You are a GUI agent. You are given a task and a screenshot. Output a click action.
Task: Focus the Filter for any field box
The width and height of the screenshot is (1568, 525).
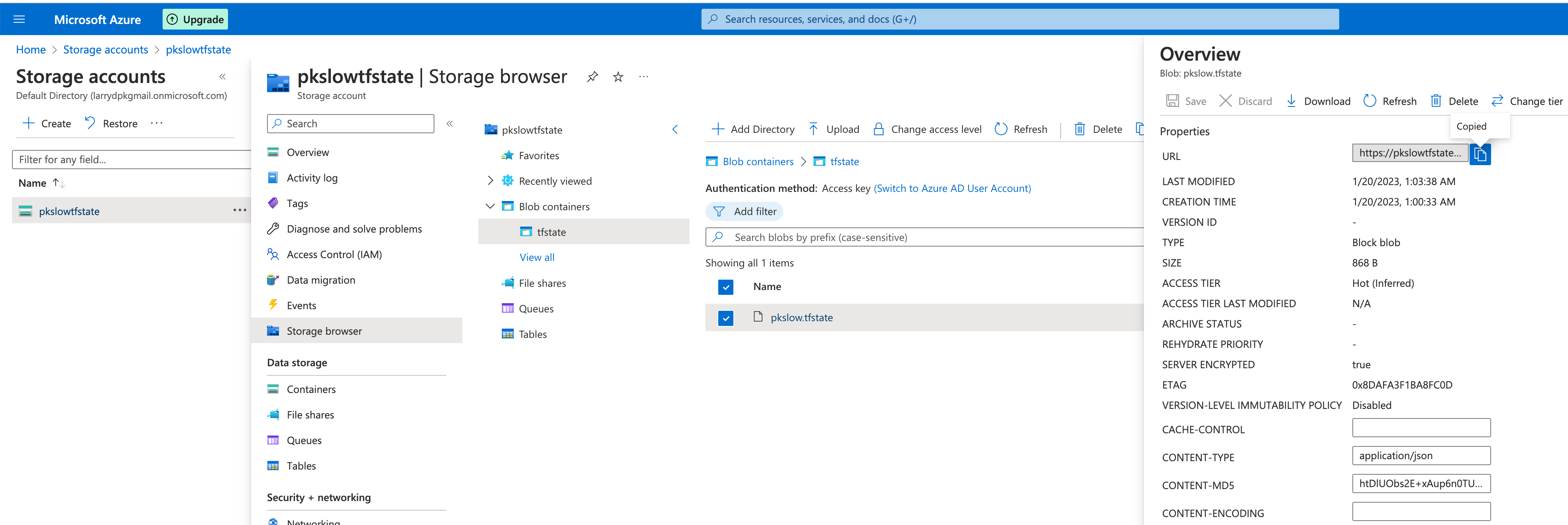coord(132,160)
